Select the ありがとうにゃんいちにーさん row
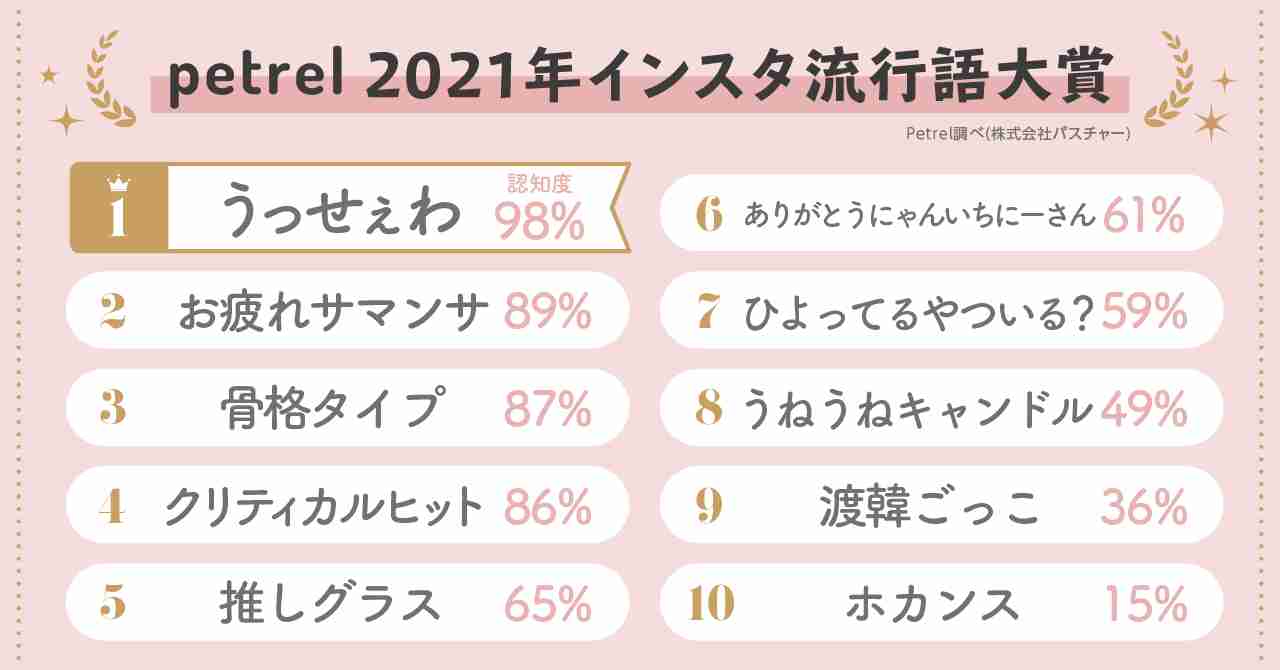Viewport: 1280px width, 670px height. click(942, 213)
